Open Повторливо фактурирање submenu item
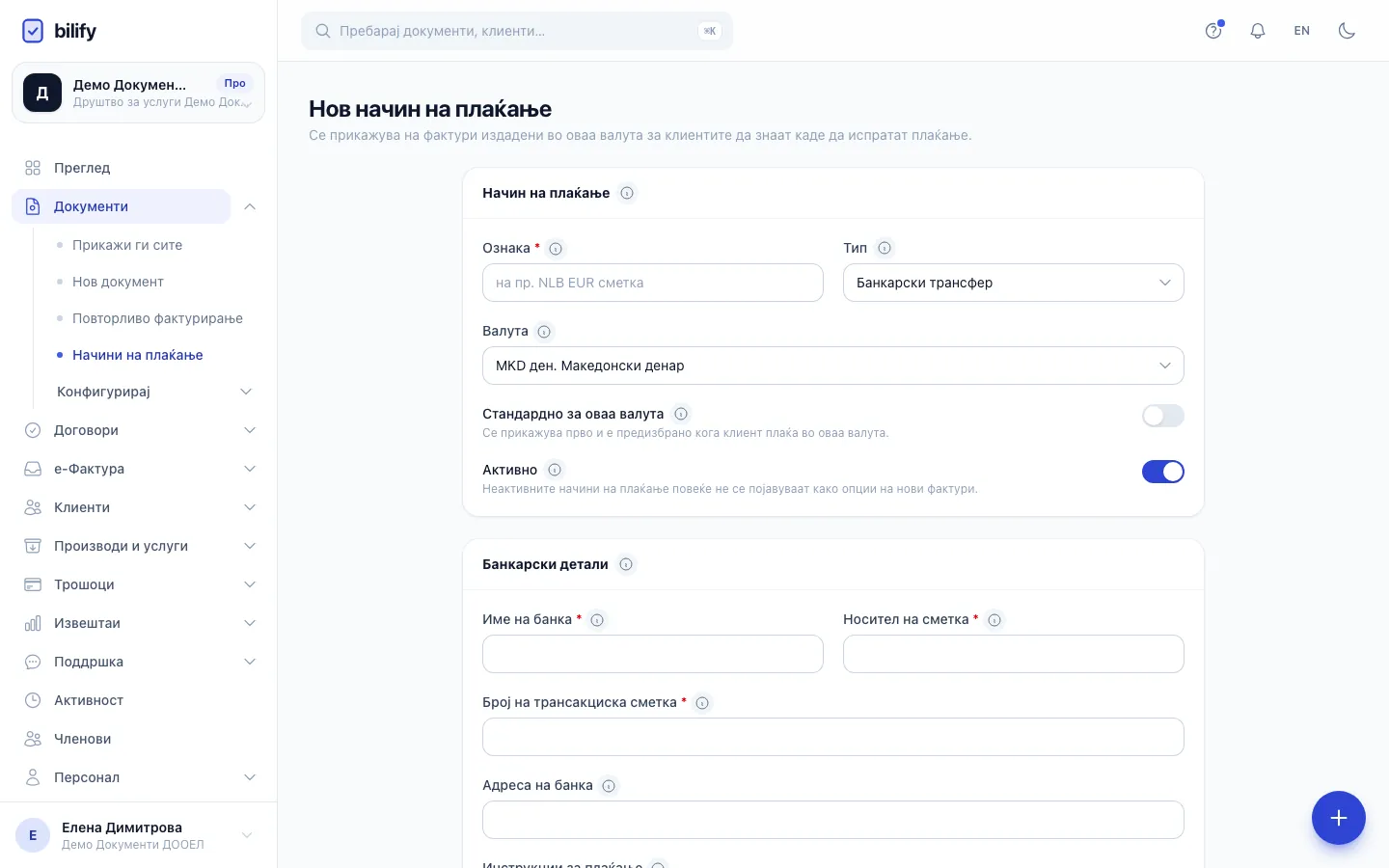1389x868 pixels. point(157,318)
